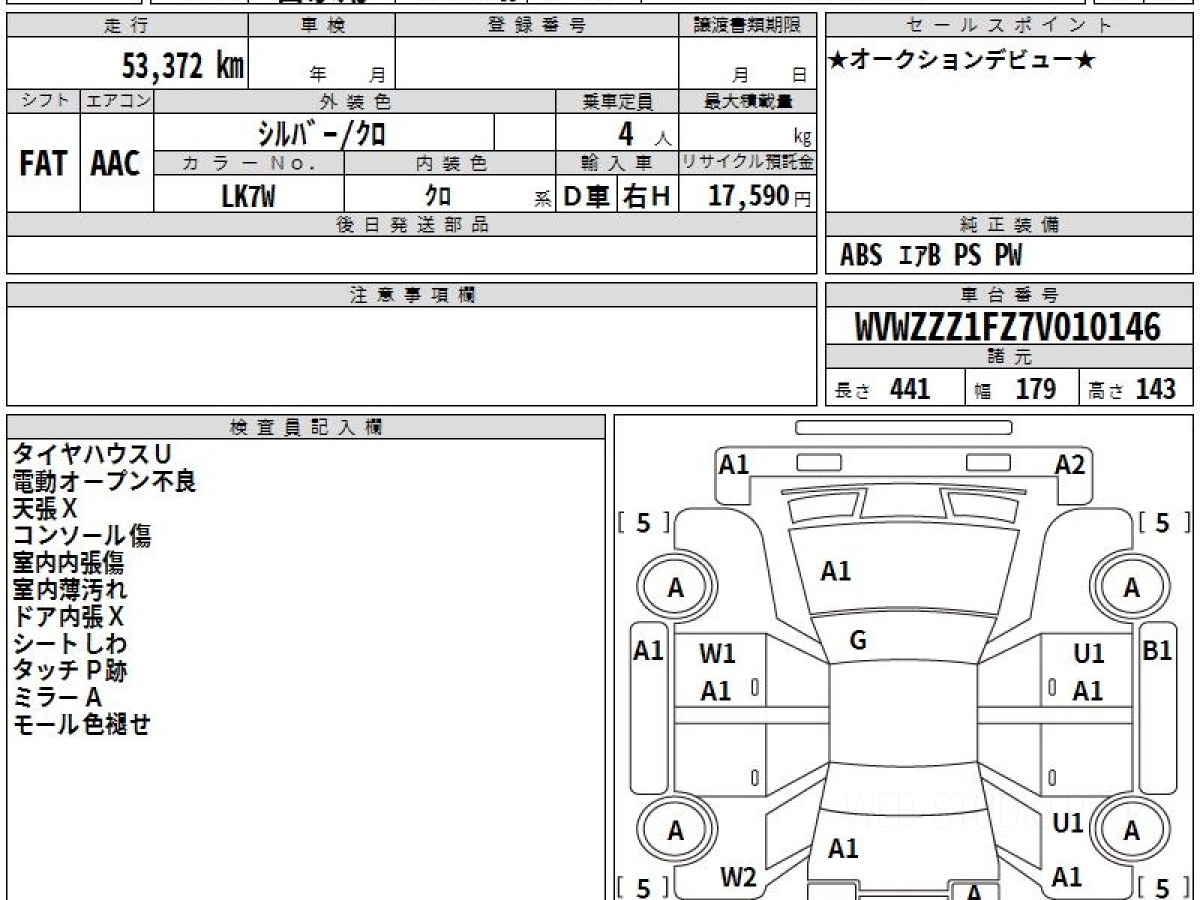Select the FAT transmission value
The image size is (1200, 900).
43,163
